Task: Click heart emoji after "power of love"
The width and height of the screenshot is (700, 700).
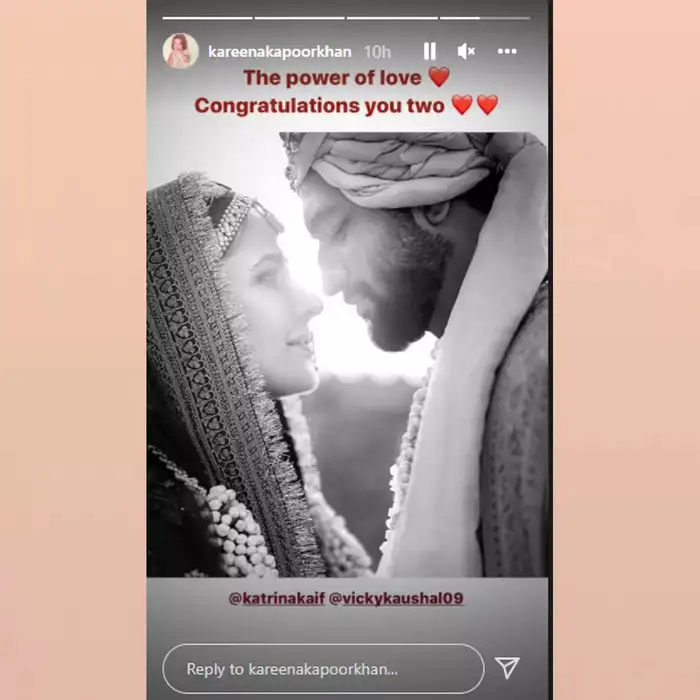Action: point(439,77)
